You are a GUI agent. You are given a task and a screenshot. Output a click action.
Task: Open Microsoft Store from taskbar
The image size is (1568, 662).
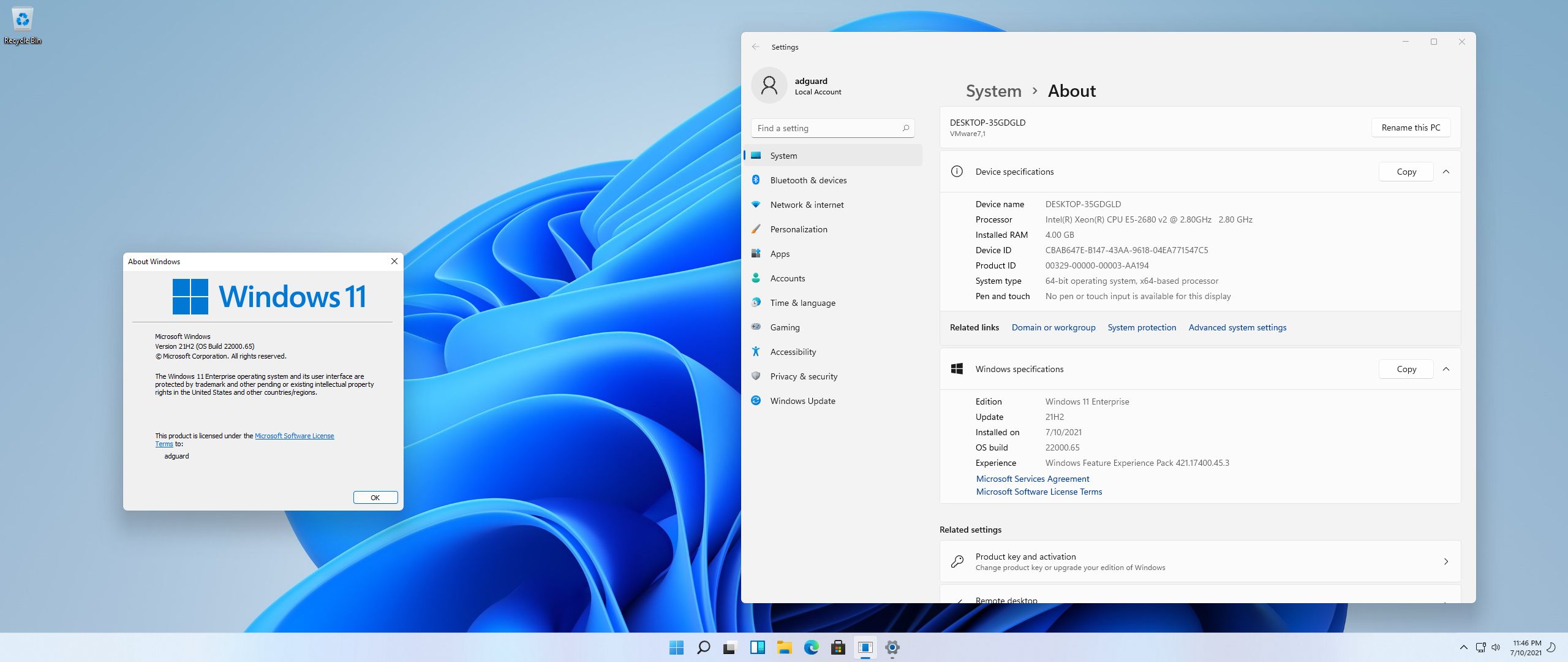pos(838,647)
